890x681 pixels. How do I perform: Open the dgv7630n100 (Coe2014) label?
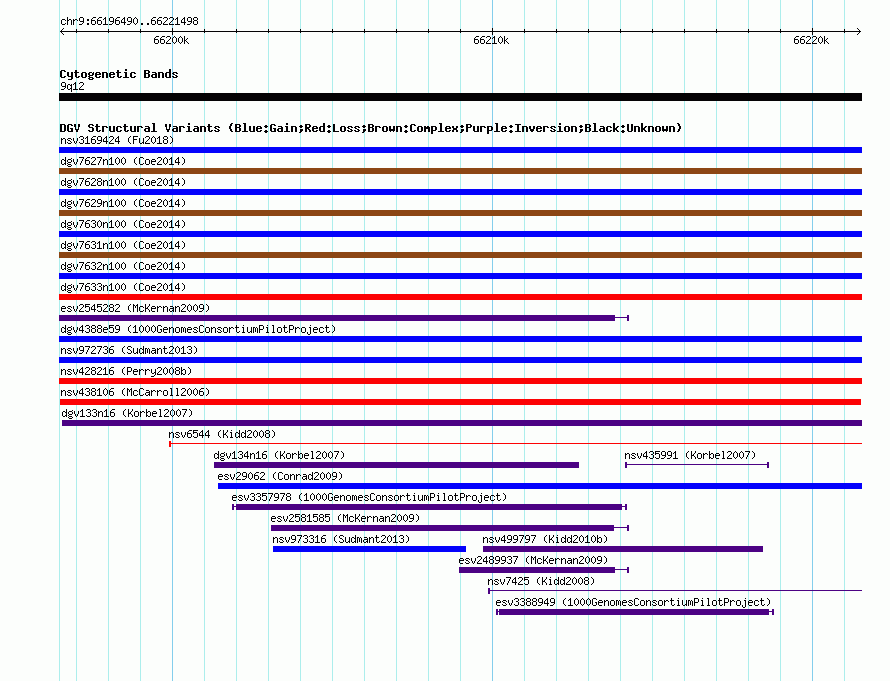pos(123,224)
